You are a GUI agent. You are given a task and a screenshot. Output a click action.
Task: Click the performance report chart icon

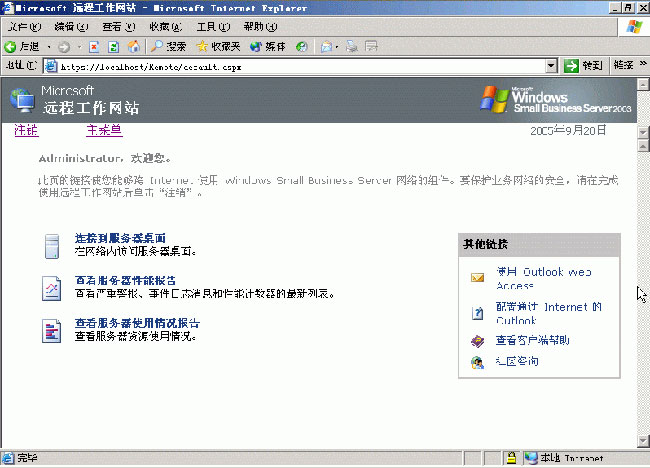[x=51, y=289]
